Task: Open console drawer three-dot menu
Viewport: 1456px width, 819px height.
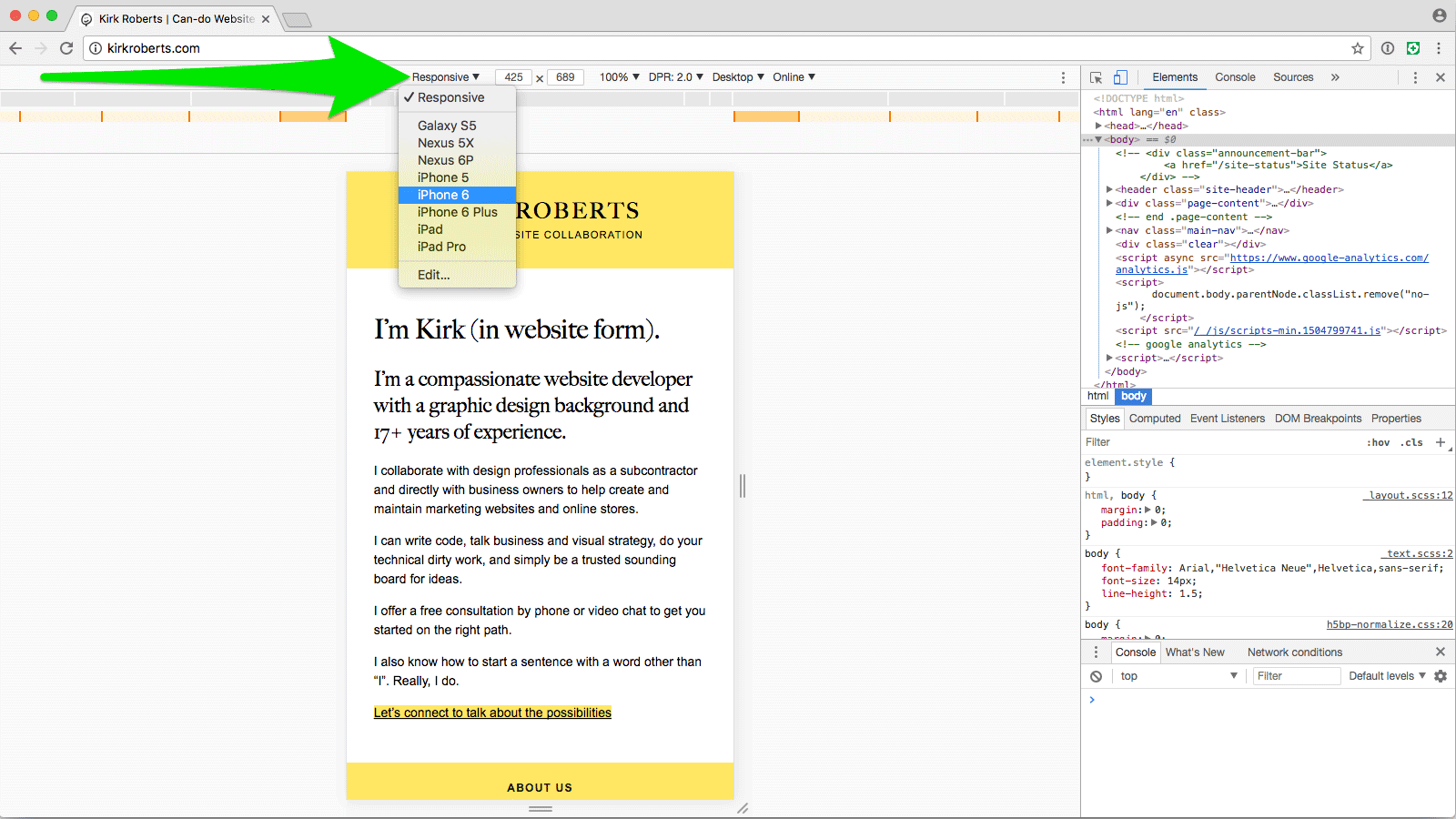Action: click(x=1096, y=652)
